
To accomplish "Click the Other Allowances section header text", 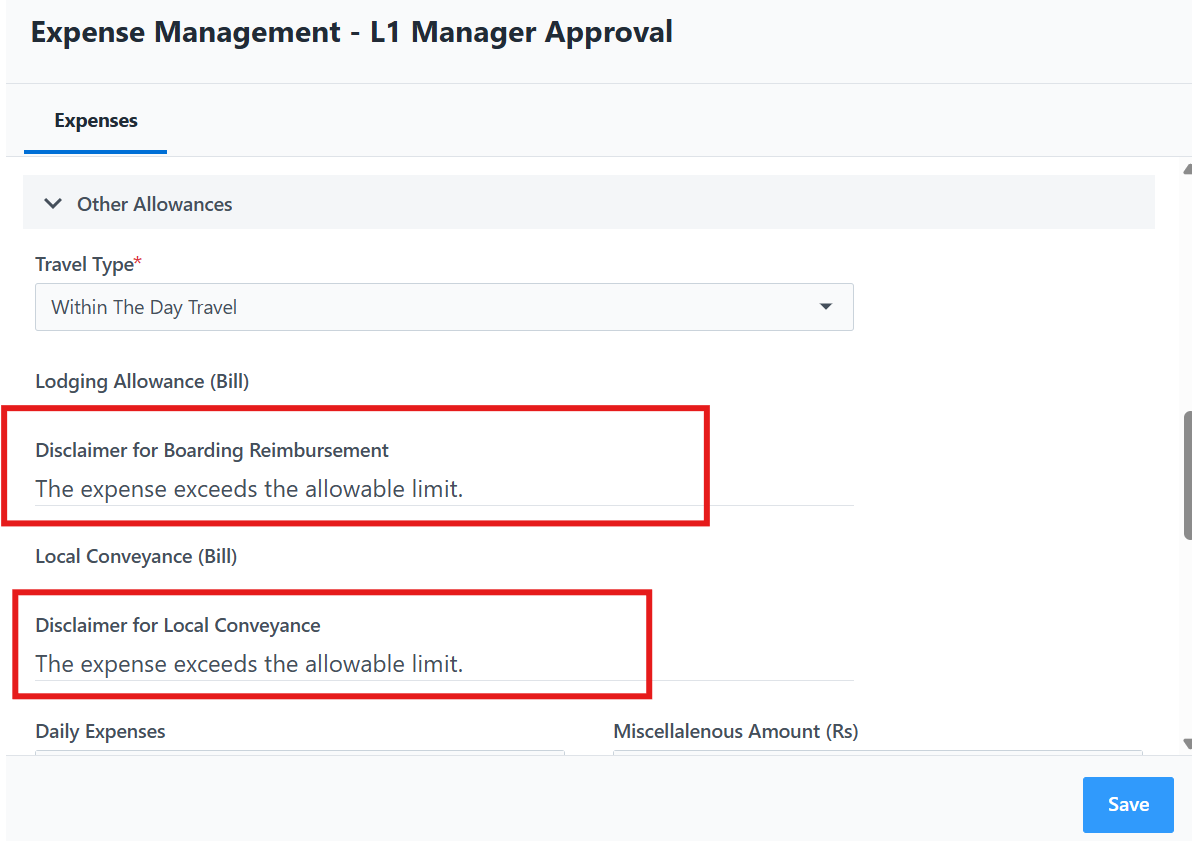I will point(155,204).
